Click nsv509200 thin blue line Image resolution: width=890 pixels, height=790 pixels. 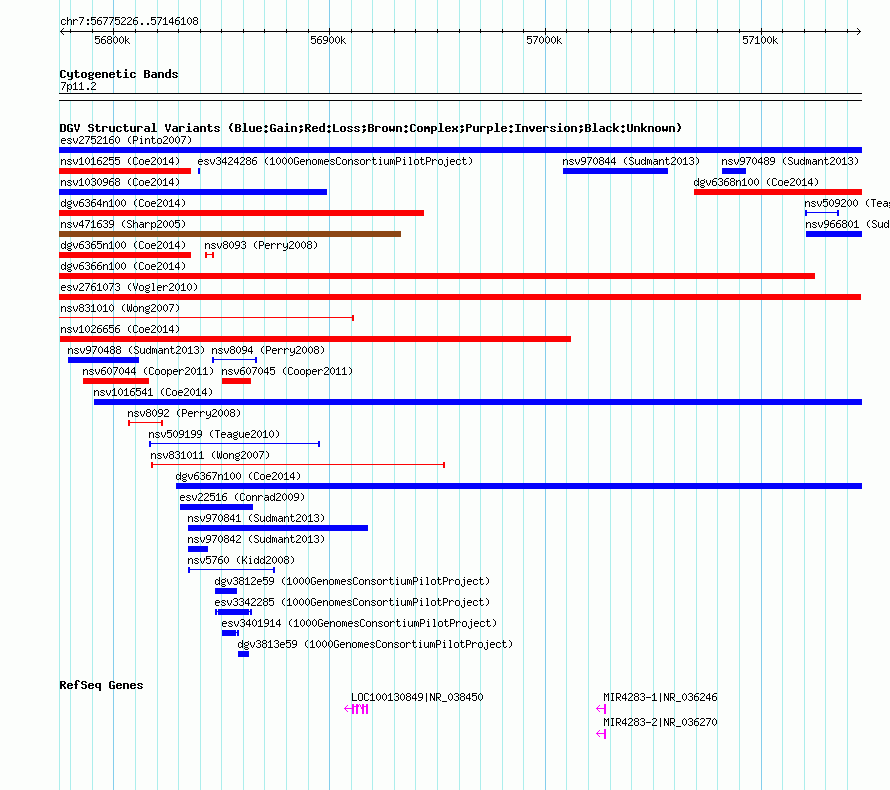click(x=822, y=213)
